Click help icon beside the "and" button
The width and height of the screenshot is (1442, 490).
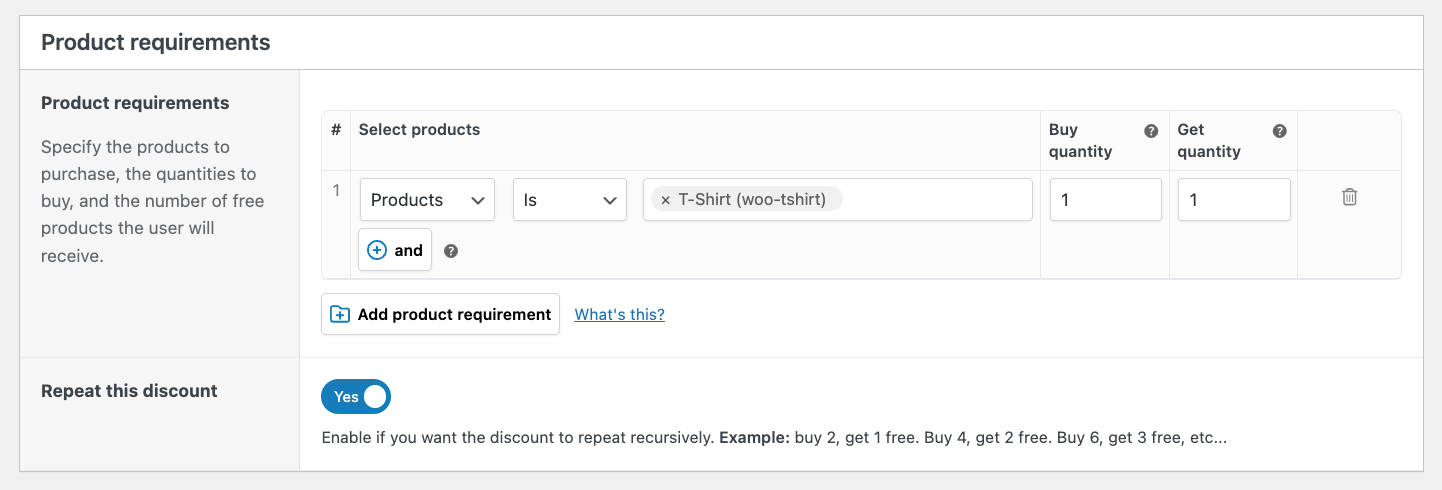(451, 251)
